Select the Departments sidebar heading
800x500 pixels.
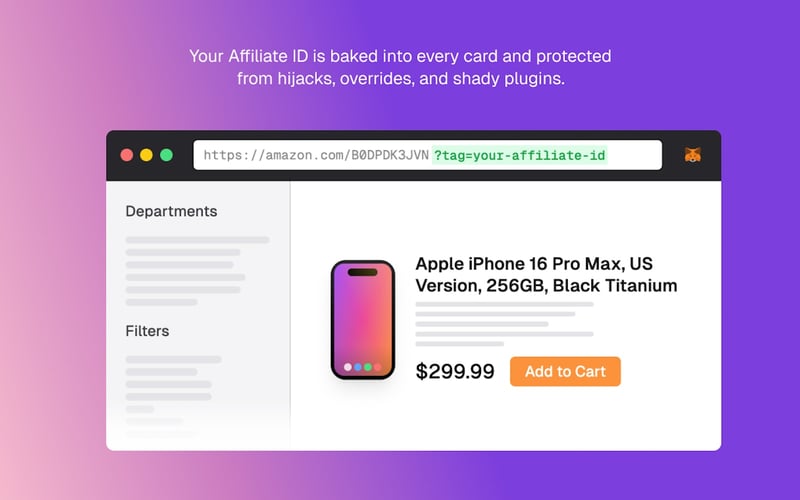point(171,211)
